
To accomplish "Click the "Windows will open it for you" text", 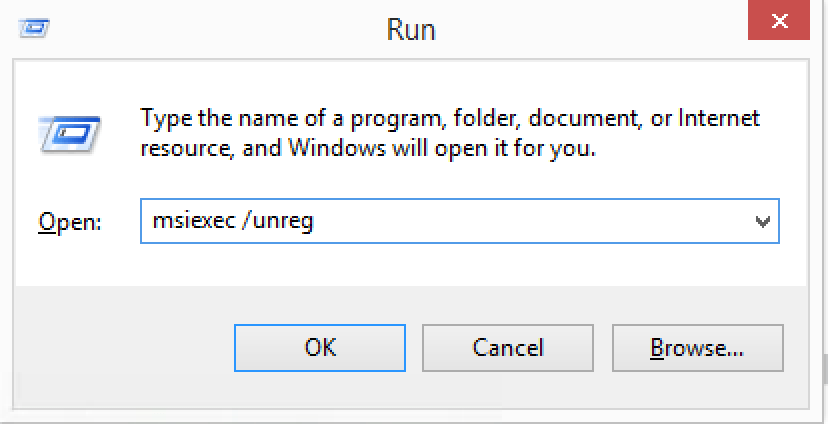I will [x=445, y=151].
